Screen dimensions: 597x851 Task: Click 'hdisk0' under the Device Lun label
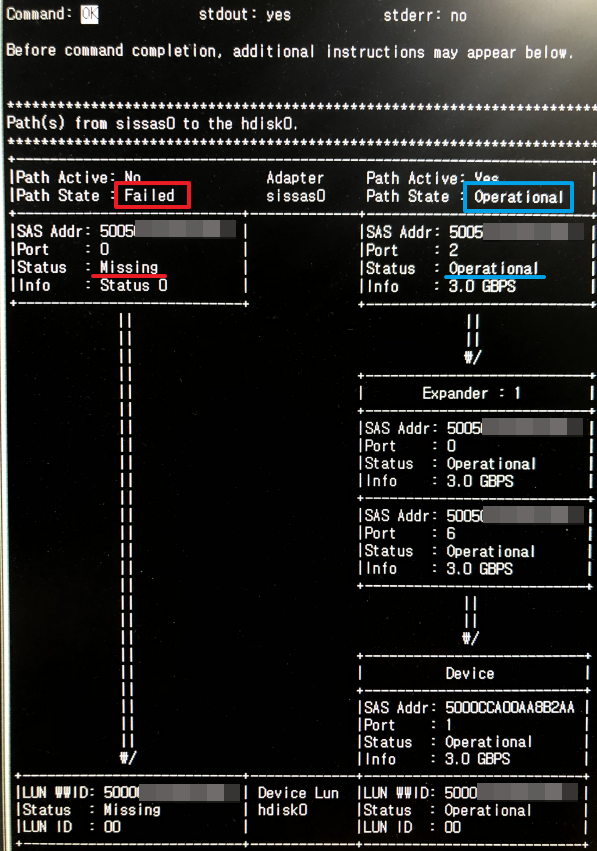click(x=282, y=810)
